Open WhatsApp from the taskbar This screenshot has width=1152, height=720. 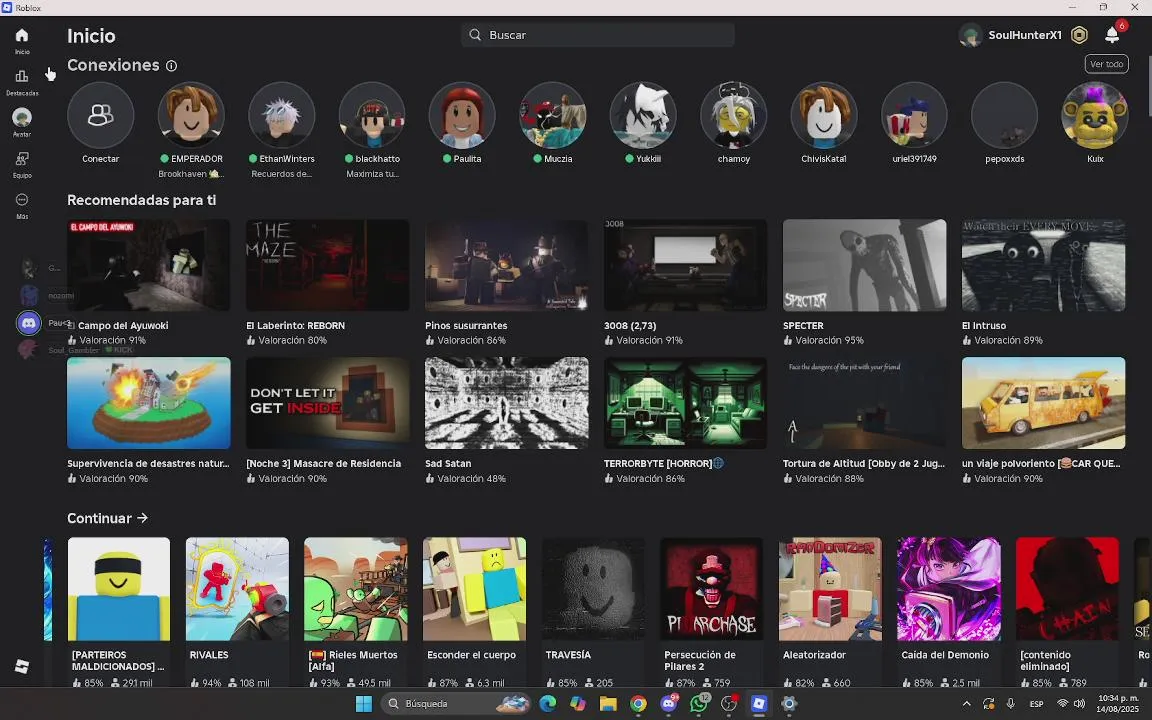tap(699, 704)
